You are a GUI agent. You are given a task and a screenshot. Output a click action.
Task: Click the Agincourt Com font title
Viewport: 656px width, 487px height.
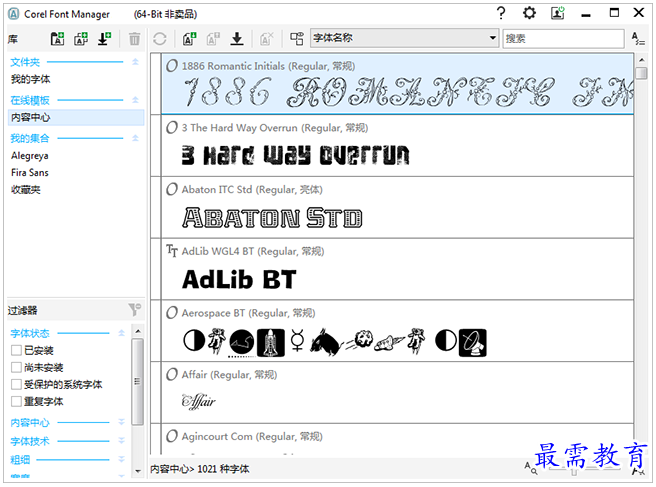point(252,436)
